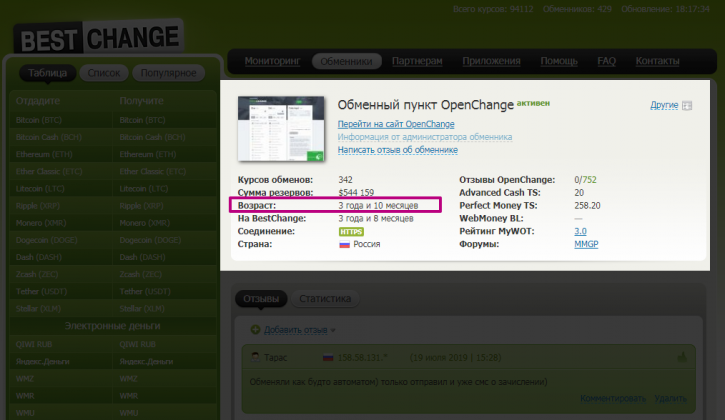The width and height of the screenshot is (725, 420).
Task: Click the flag icon in Тарас review
Action: point(328,358)
